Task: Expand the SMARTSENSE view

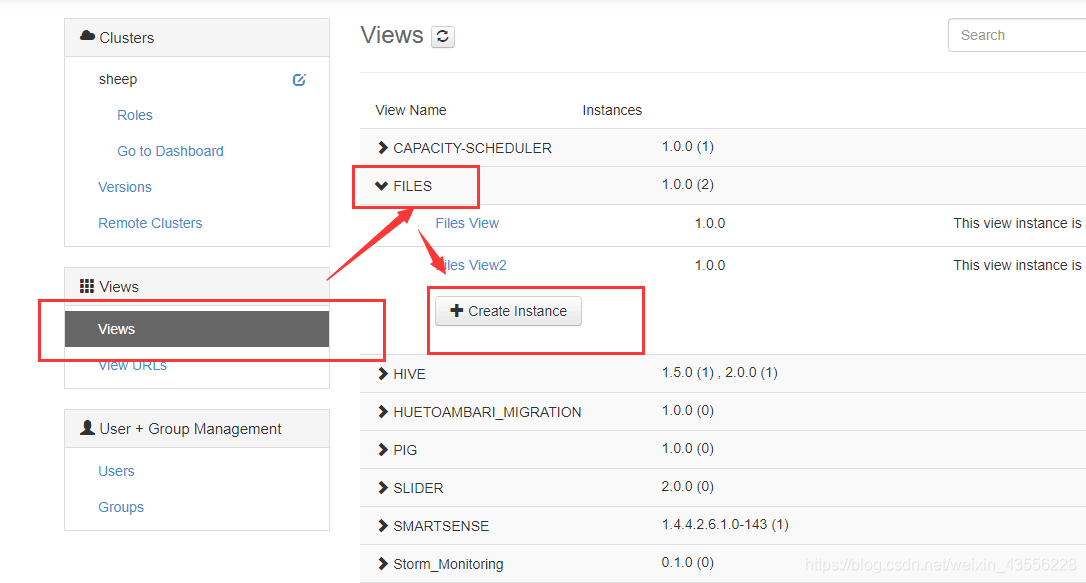Action: (382, 526)
